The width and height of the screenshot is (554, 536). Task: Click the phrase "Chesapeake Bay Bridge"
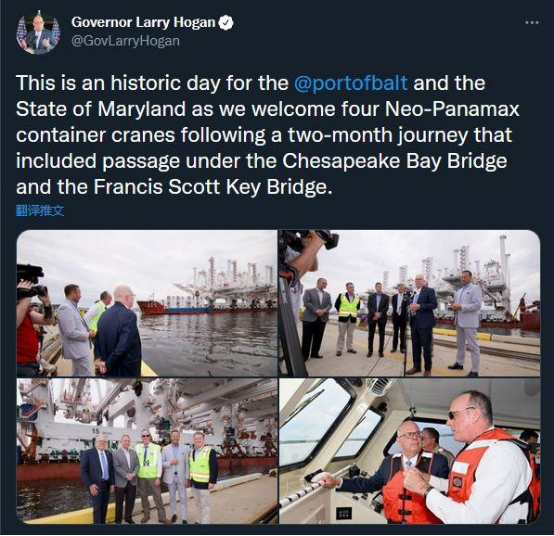[395, 161]
